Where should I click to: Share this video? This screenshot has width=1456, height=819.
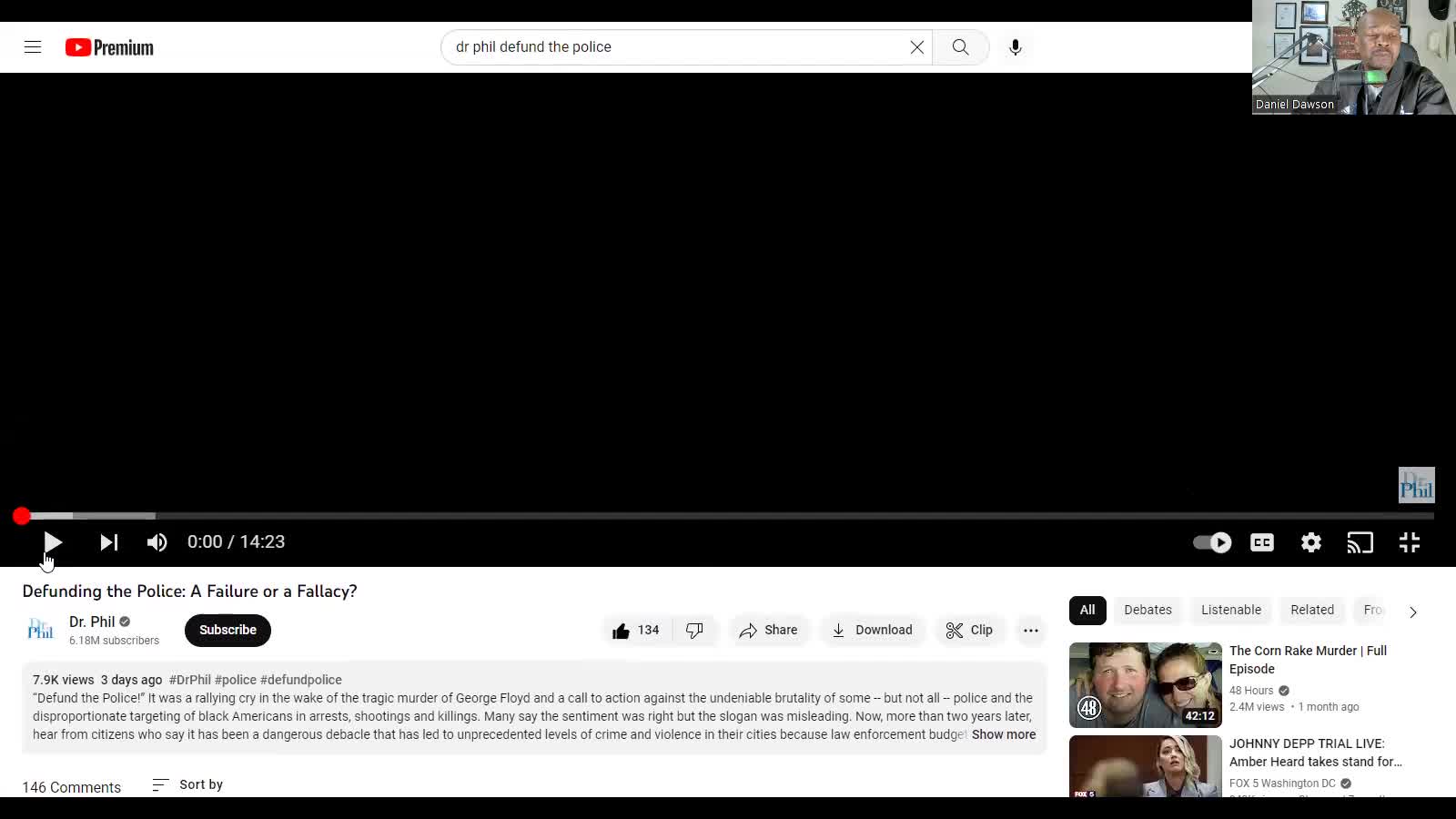coord(768,630)
